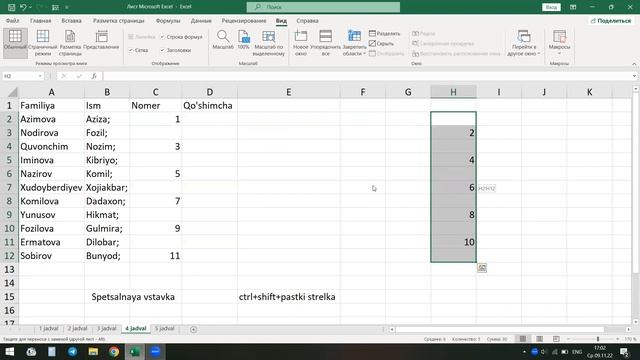Collapse the ribbon with the chevron
This screenshot has height=360, width=640.
pyautogui.click(x=634, y=64)
